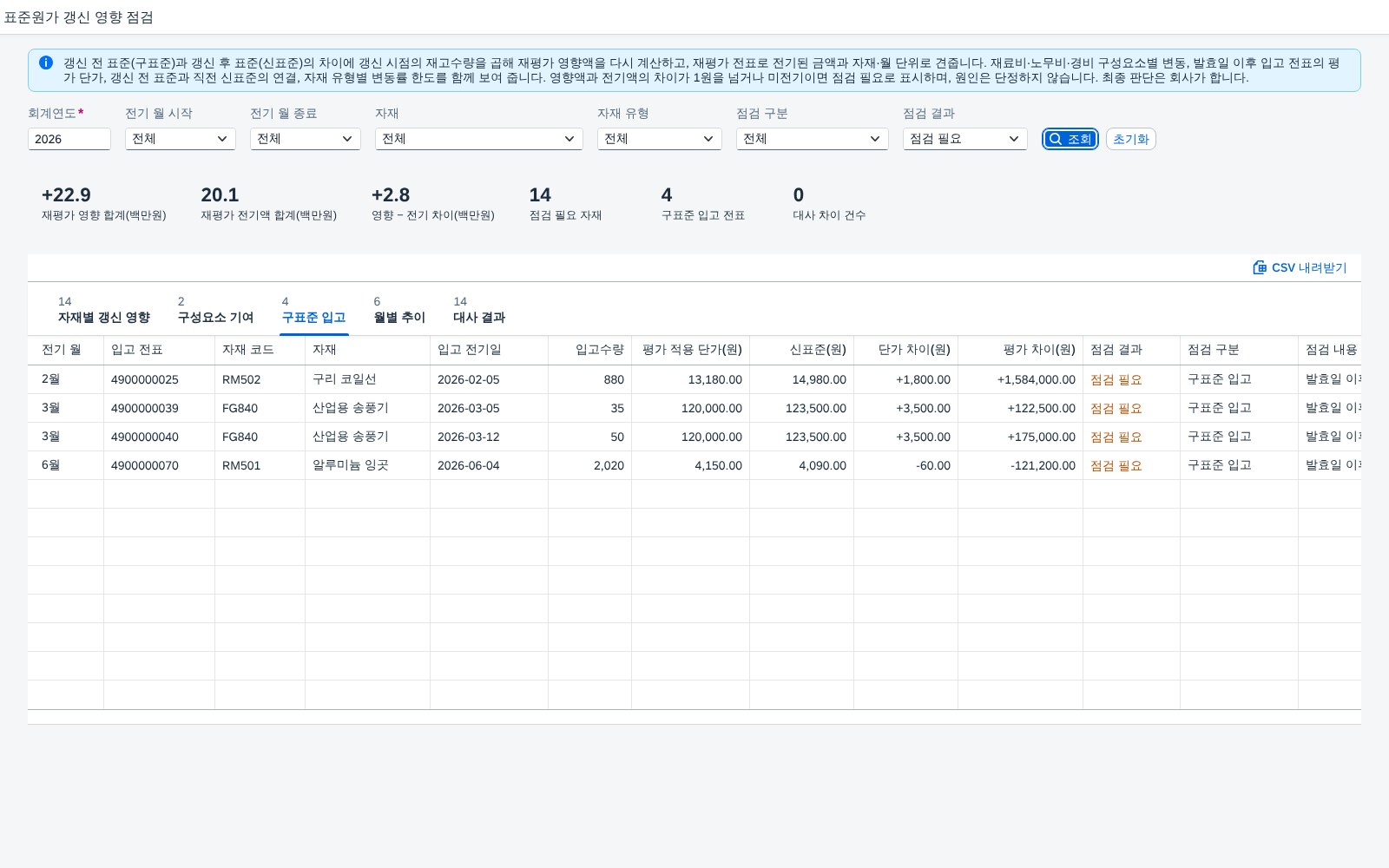Screen dimensions: 1389x868
Task: Click 점검 필요 status in the 6월 row
Action: [1116, 465]
